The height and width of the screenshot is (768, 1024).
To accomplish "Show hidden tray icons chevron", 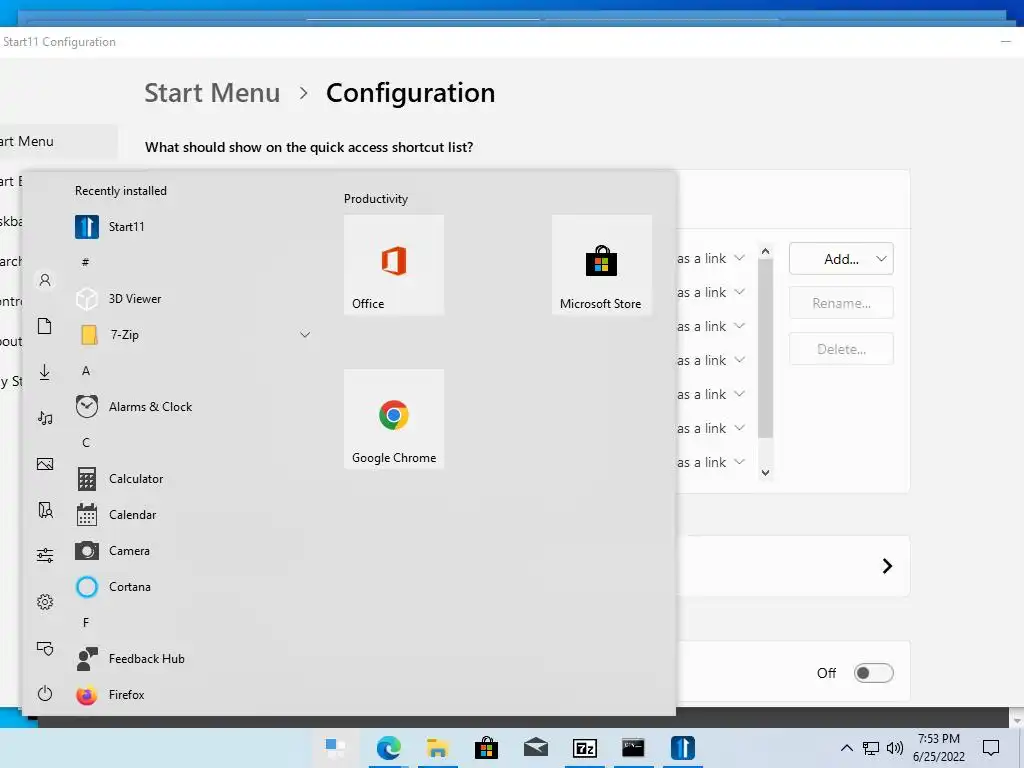I will tap(846, 748).
